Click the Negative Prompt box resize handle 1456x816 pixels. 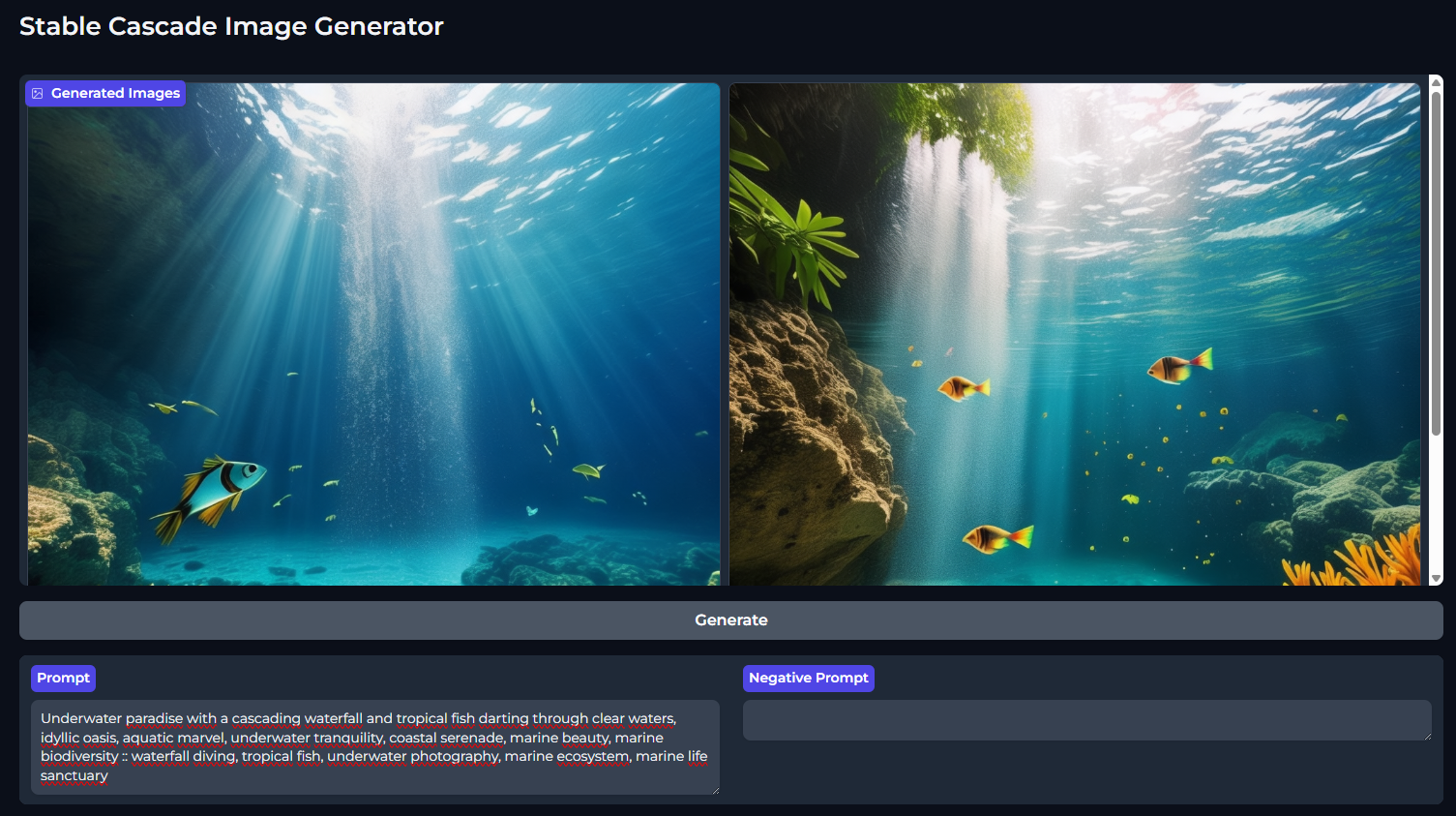(1427, 737)
